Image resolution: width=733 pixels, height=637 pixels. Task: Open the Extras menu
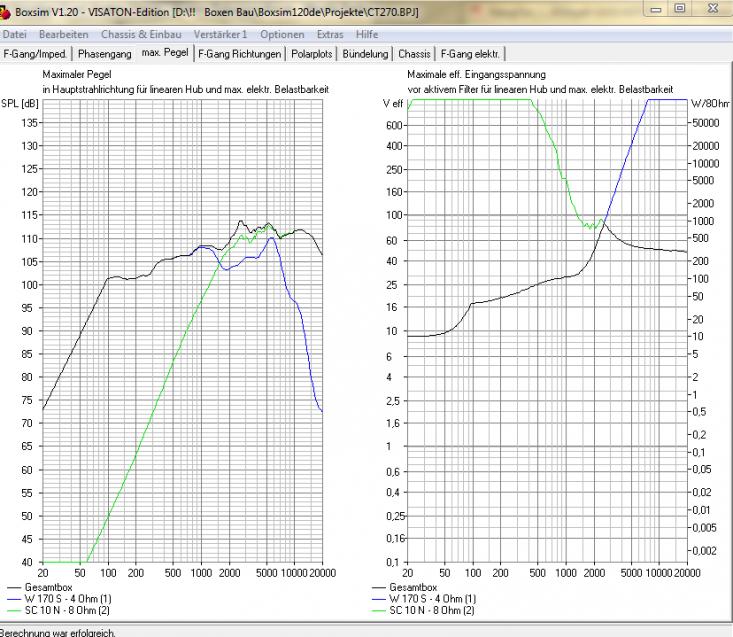pyautogui.click(x=328, y=35)
